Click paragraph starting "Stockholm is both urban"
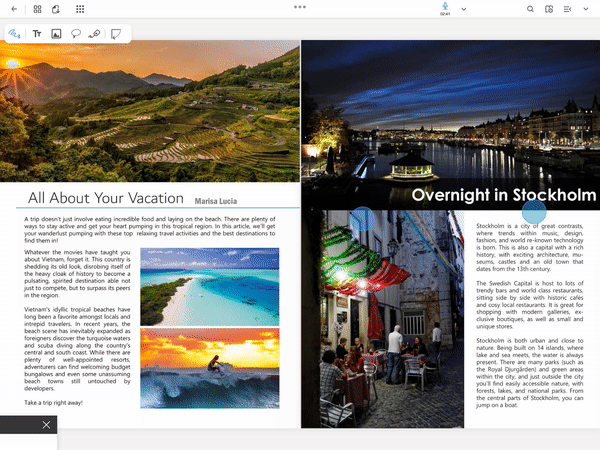This screenshot has width=600, height=450. pos(530,373)
